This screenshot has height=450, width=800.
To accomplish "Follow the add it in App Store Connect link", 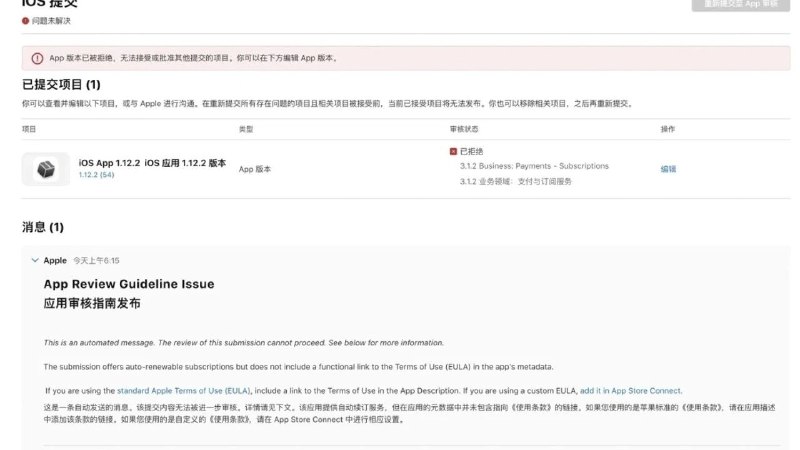I will (x=630, y=391).
